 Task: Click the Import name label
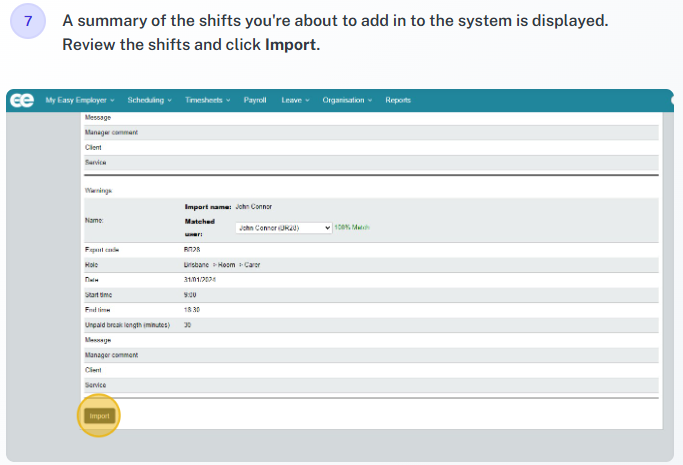pyautogui.click(x=208, y=207)
